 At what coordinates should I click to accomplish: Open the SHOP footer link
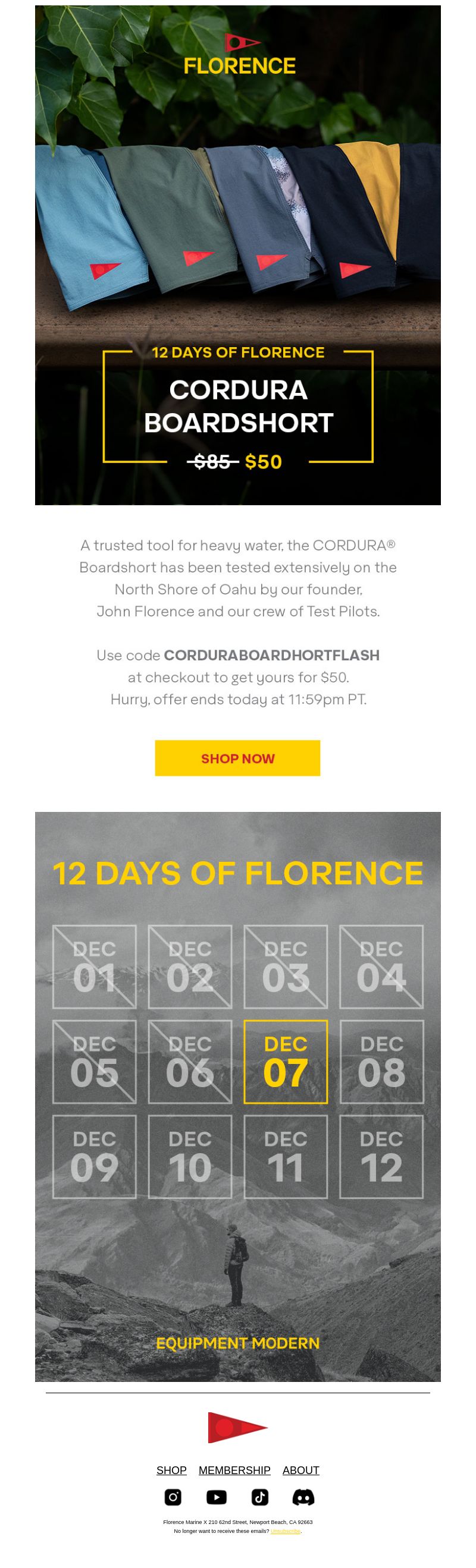point(171,1470)
